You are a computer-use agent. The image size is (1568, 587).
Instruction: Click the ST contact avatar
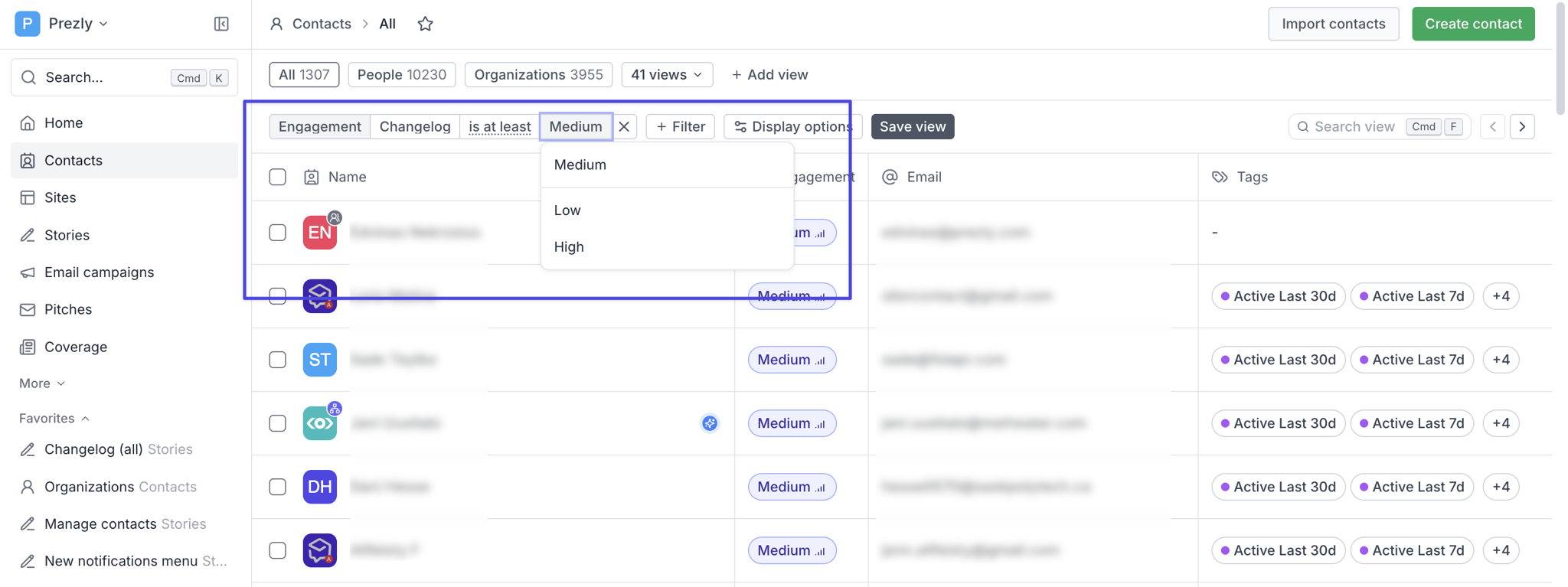point(320,360)
